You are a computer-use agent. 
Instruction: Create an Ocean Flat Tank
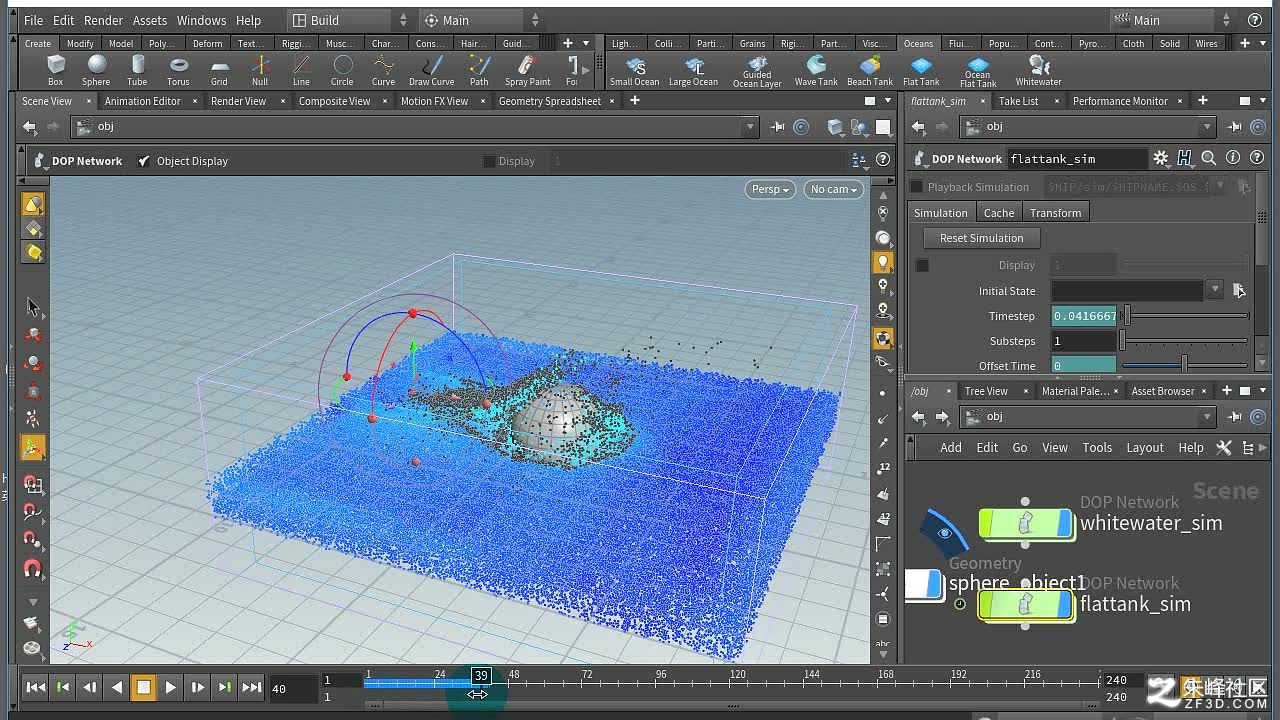(x=978, y=71)
